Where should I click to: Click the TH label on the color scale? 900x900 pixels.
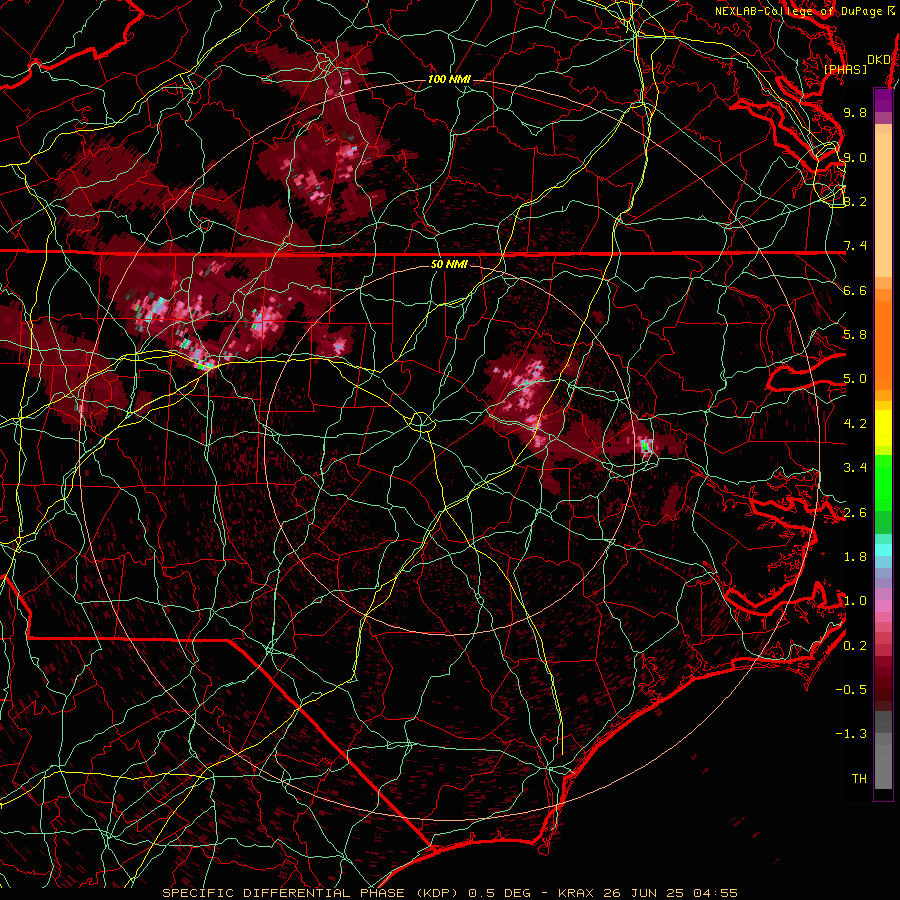859,779
